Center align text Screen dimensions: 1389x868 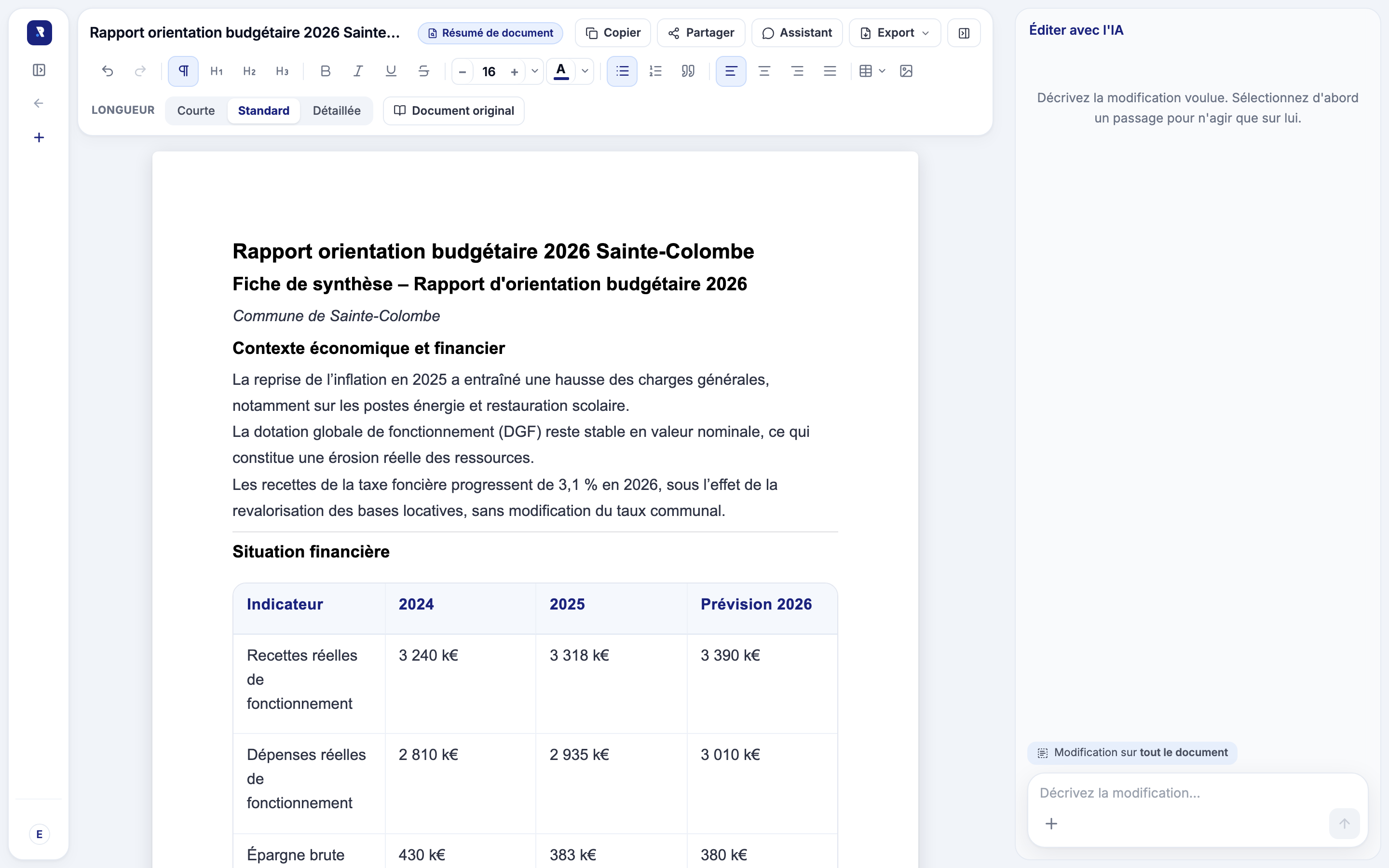tap(764, 71)
